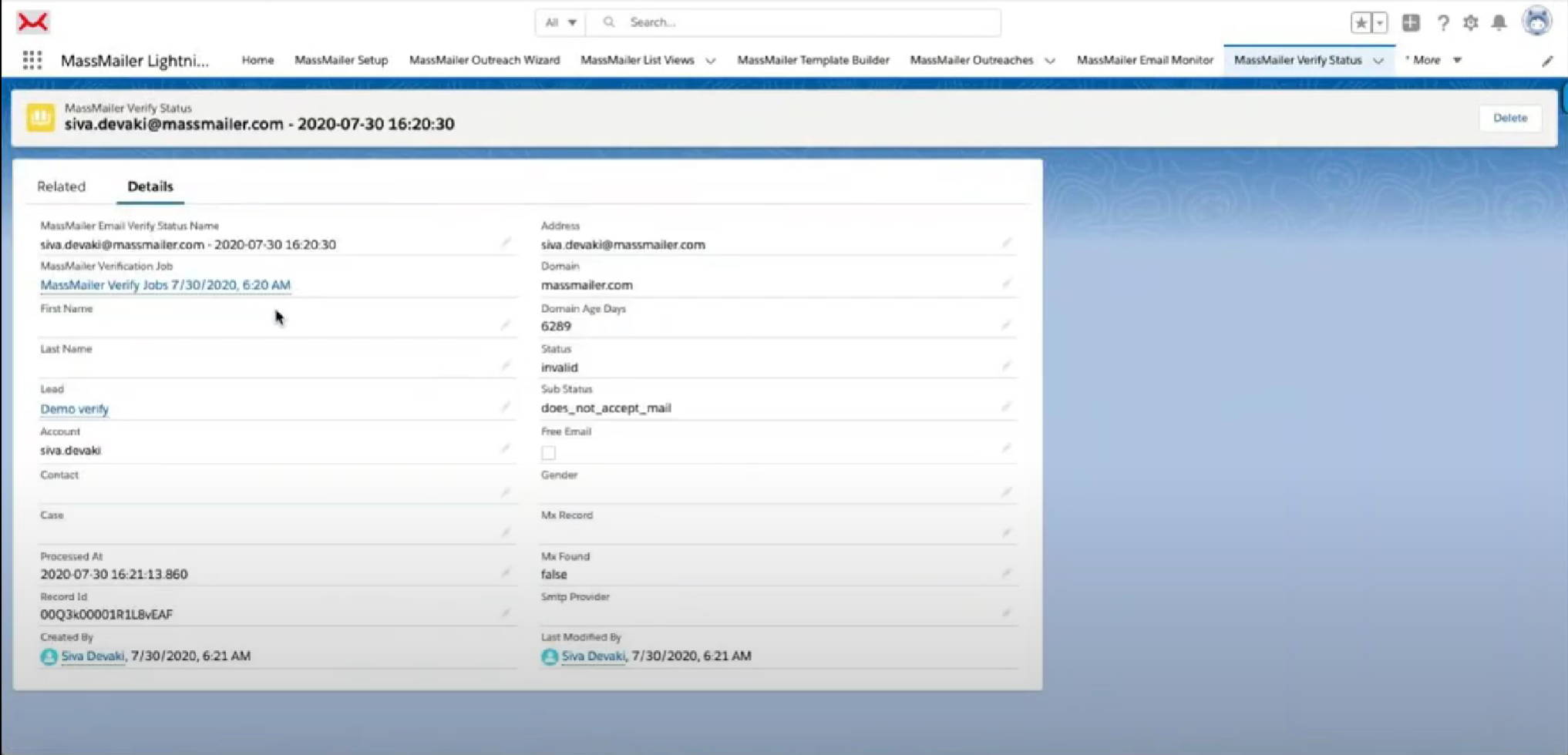Edit the Contact field pencil
This screenshot has width=1568, height=755.
pos(506,492)
